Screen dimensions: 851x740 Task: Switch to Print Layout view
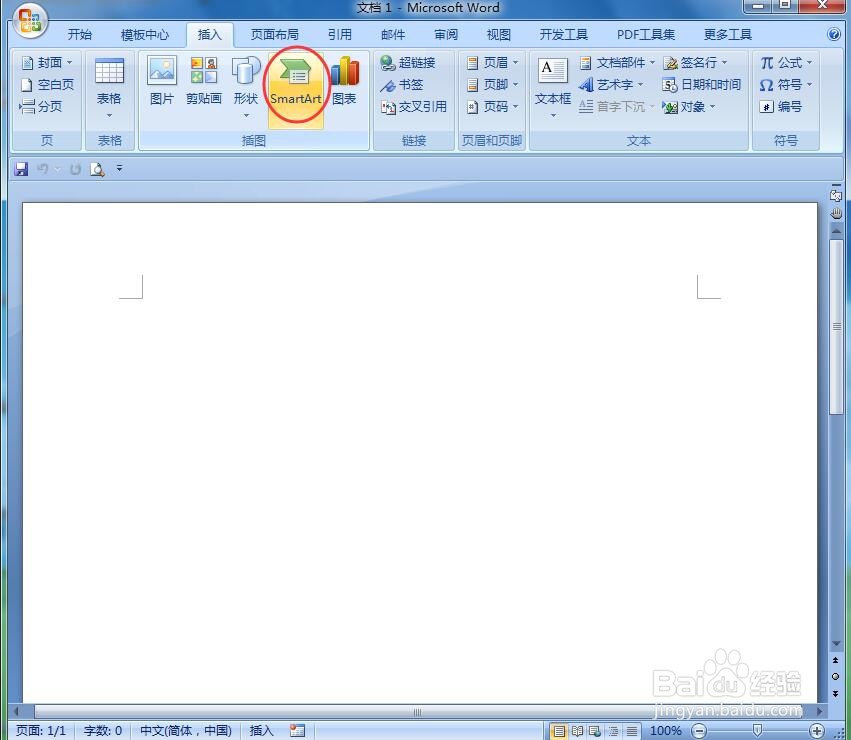pyautogui.click(x=559, y=731)
